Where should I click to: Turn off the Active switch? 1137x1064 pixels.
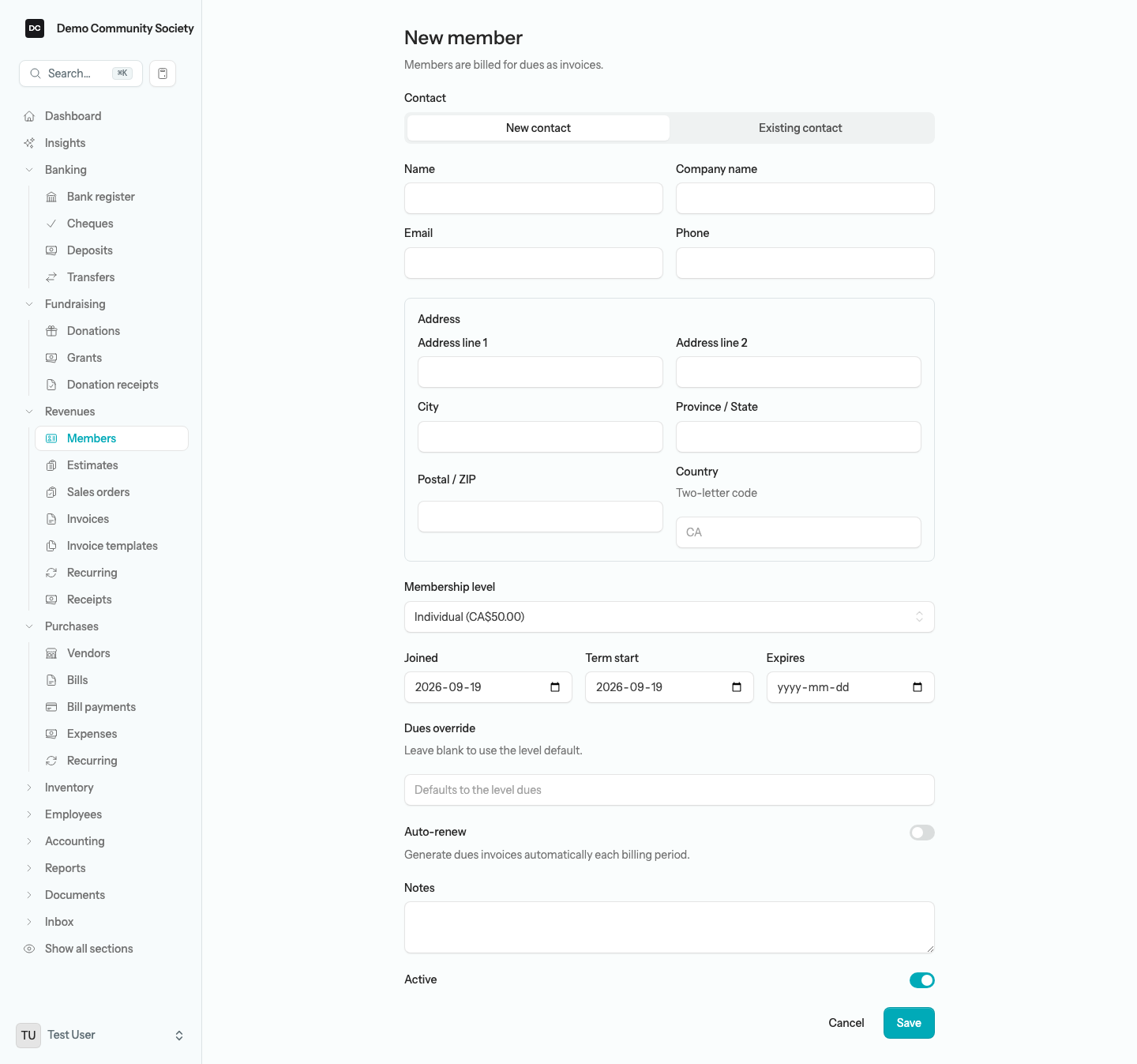921,980
